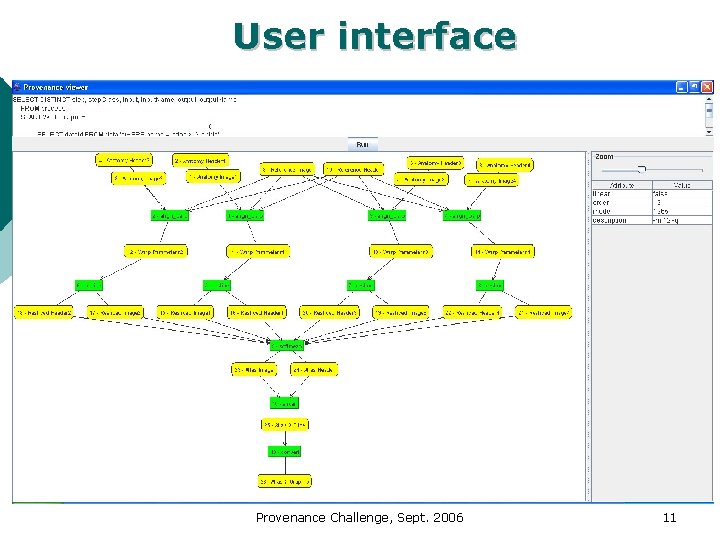Select the Warp Parameters4 node
Screen dimensions: 720x540
[x=503, y=252]
